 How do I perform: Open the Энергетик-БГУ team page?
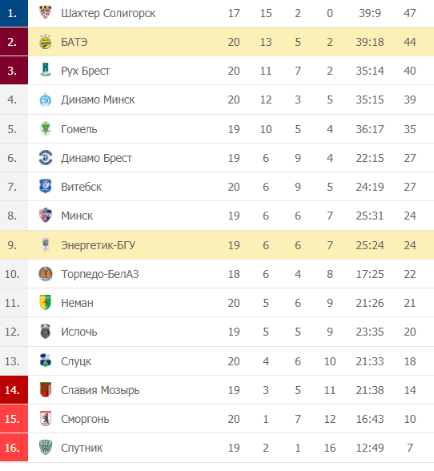pyautogui.click(x=98, y=245)
